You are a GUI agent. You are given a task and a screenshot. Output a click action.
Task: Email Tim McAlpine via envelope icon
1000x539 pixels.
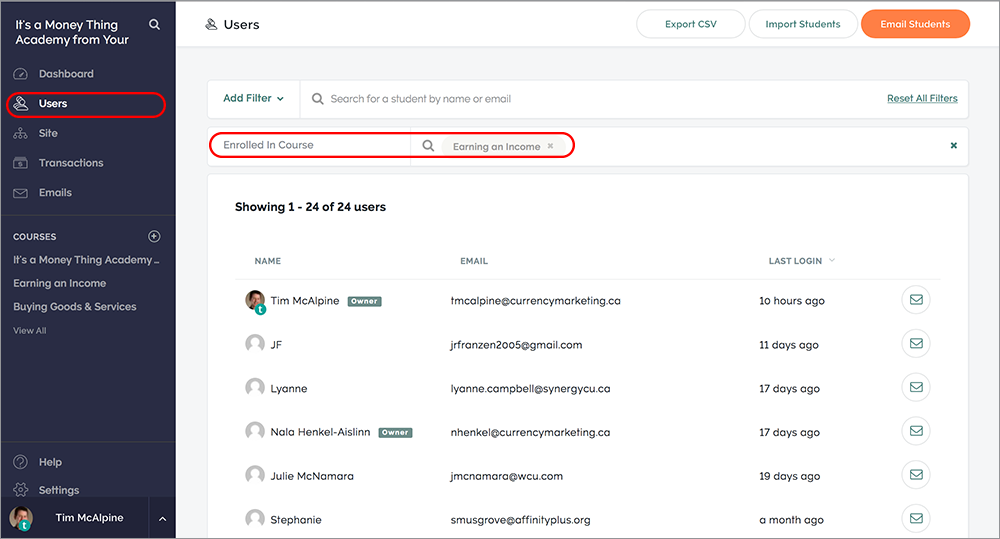coord(916,300)
